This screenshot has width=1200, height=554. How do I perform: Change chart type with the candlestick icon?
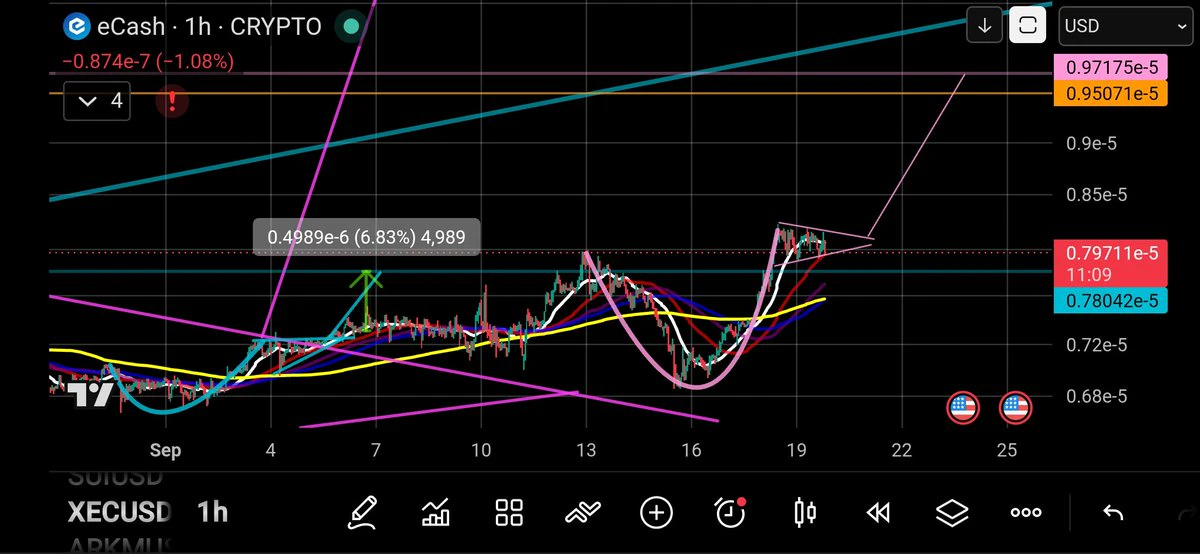click(x=805, y=513)
